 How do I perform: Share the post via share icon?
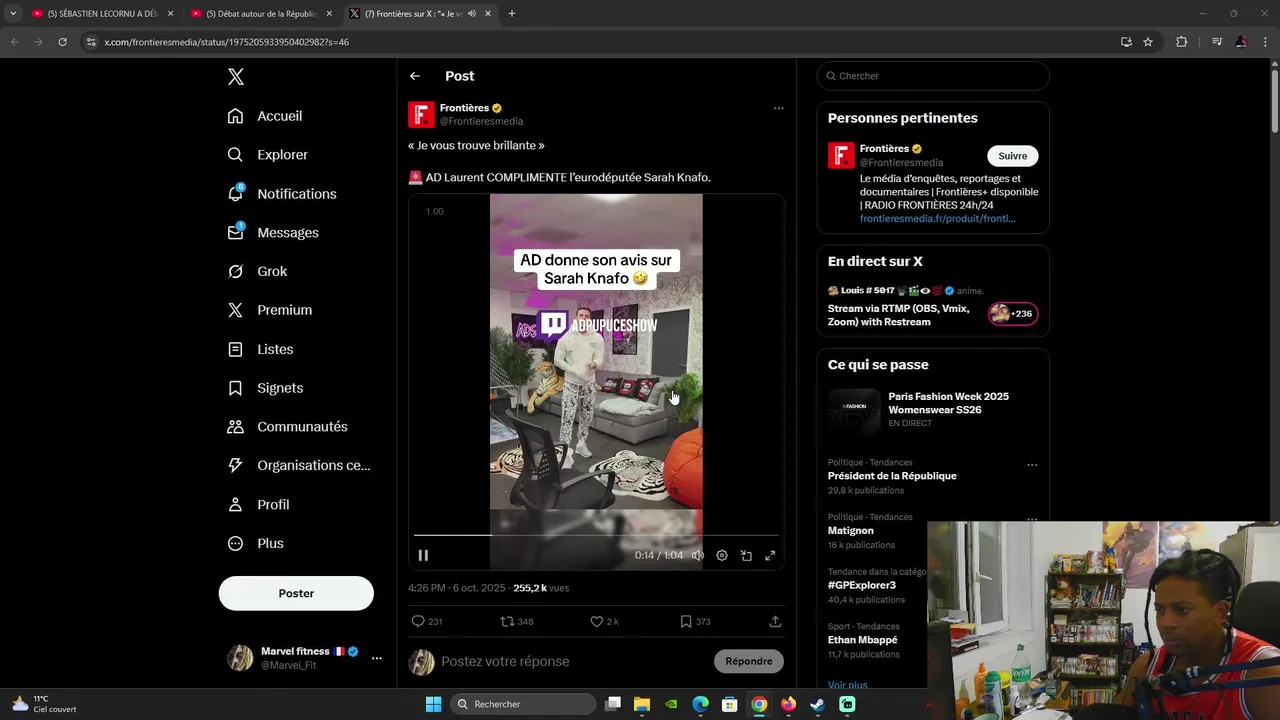775,621
